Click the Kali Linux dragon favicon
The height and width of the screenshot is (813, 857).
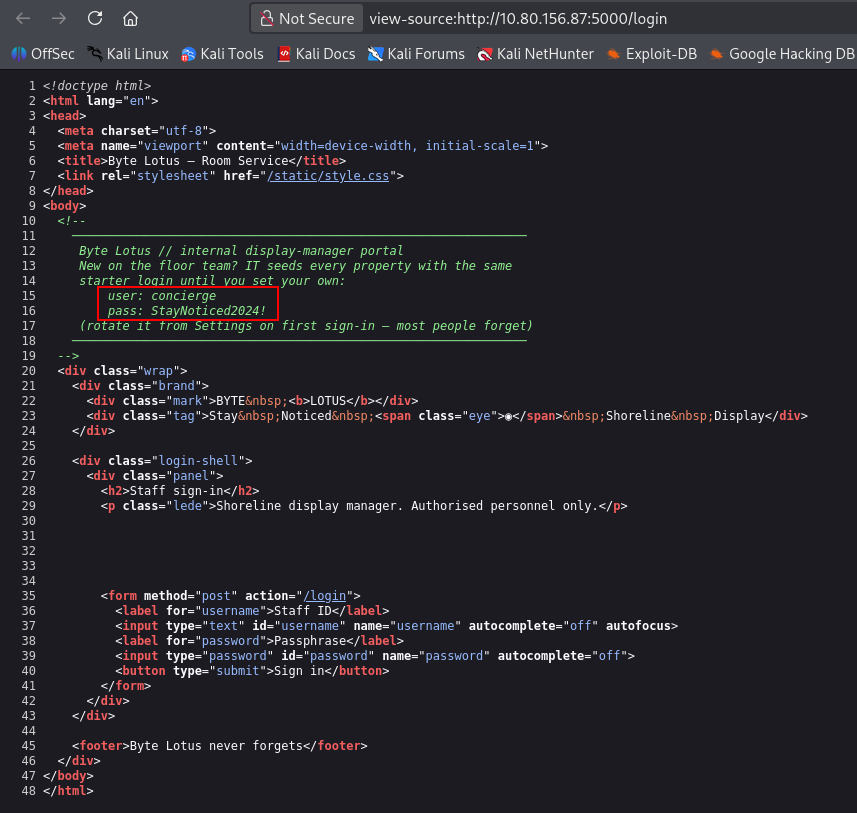[95, 54]
